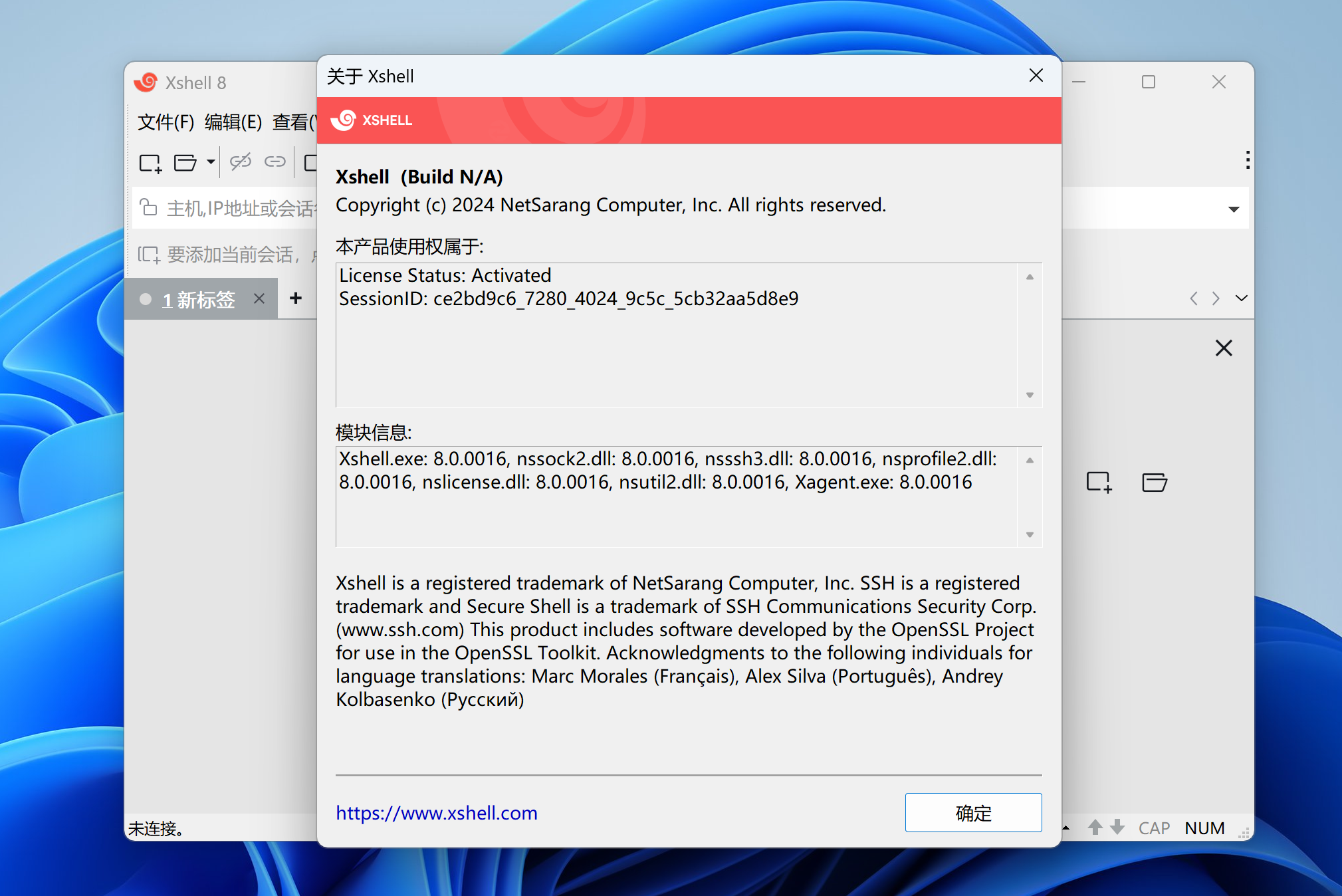Click new session icon in right panel
This screenshot has width=1342, height=896.
pyautogui.click(x=1099, y=482)
